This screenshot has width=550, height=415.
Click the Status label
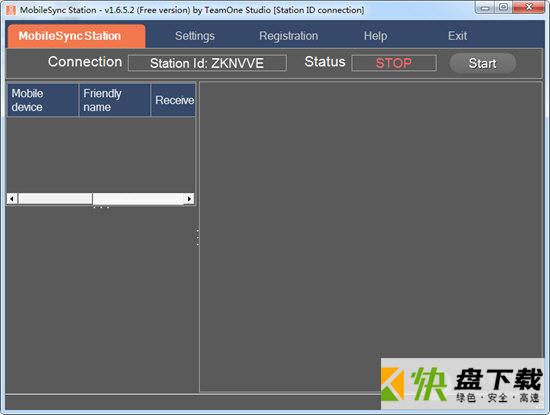coord(325,62)
